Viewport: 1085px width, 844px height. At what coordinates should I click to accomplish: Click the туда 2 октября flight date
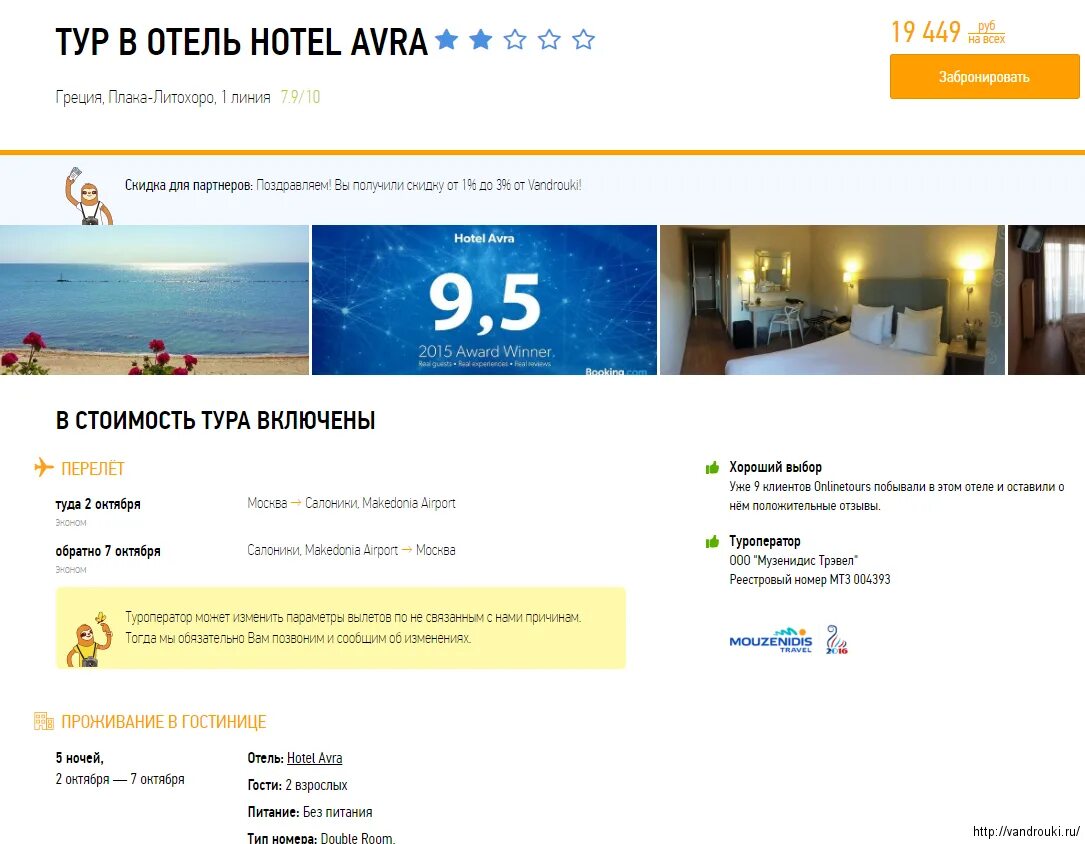98,504
